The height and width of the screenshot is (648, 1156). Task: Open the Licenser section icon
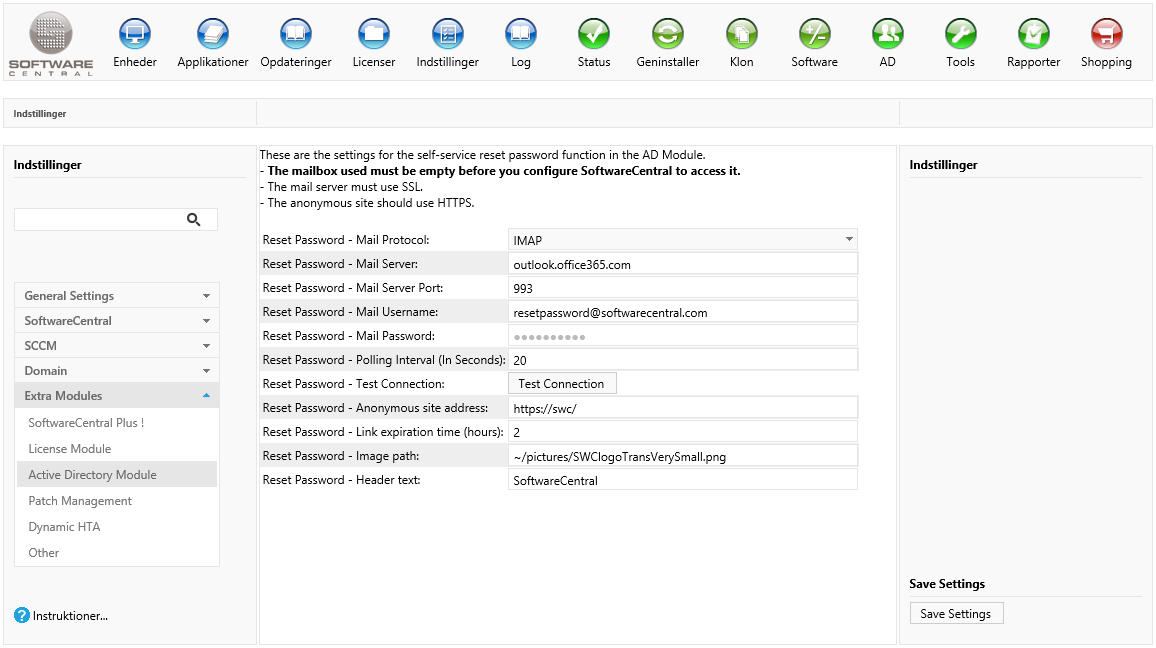point(374,35)
